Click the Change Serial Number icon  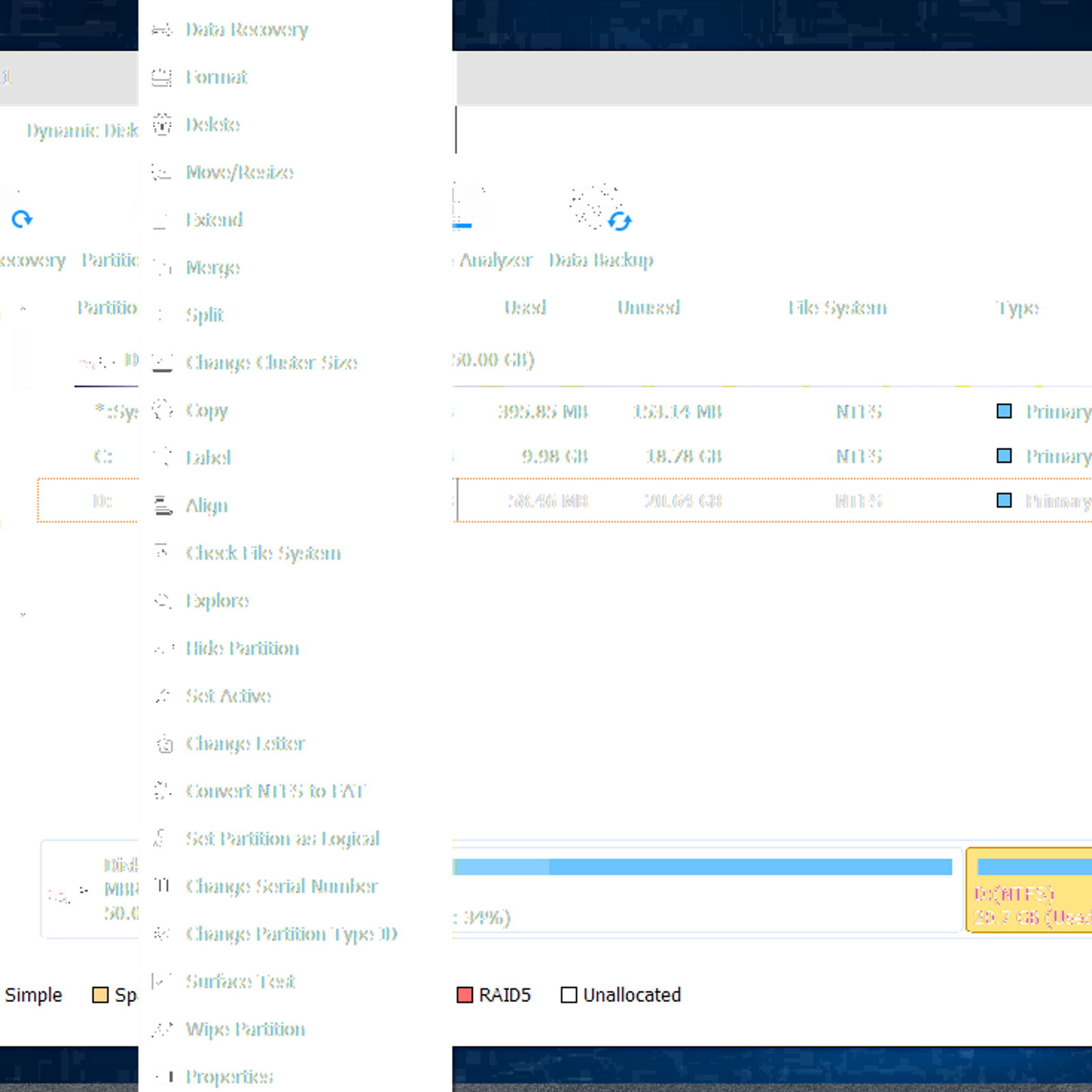tap(162, 886)
